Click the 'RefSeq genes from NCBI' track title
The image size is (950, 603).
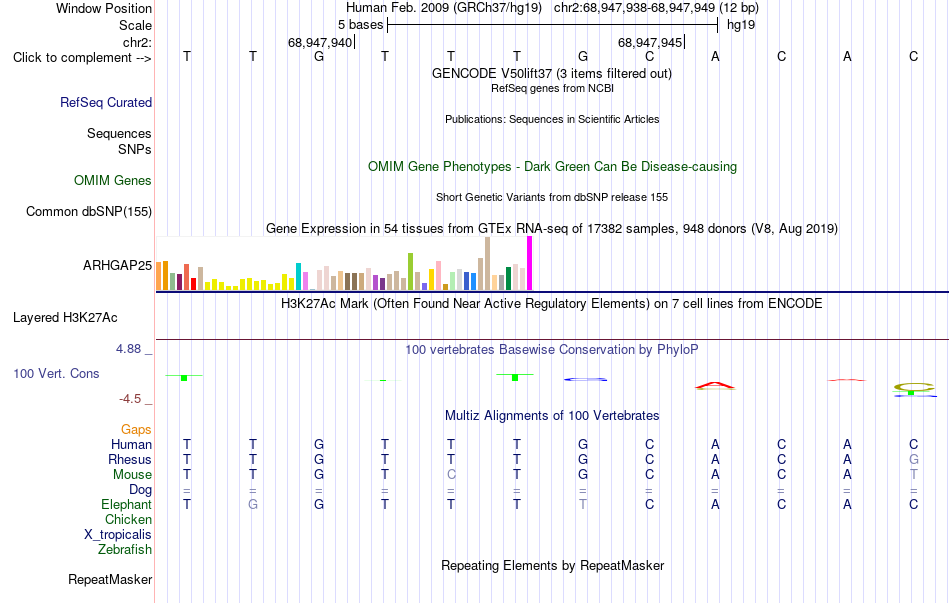[552, 88]
